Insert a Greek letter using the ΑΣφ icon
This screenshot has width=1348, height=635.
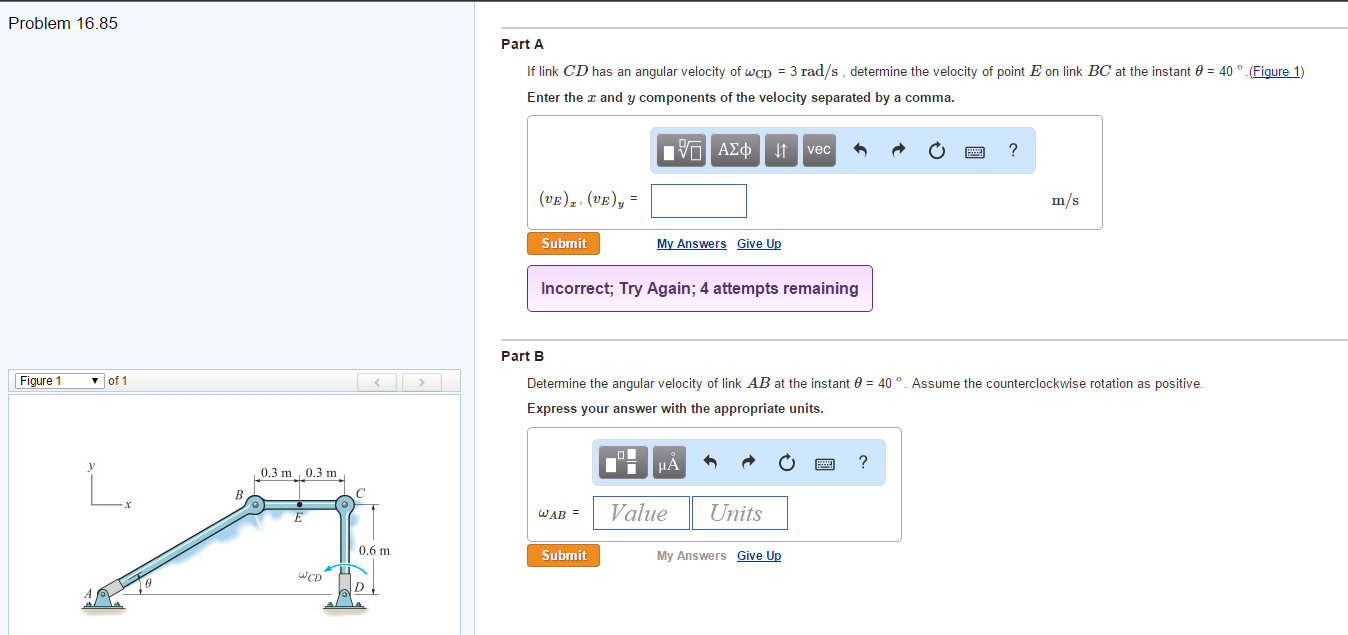pyautogui.click(x=734, y=150)
